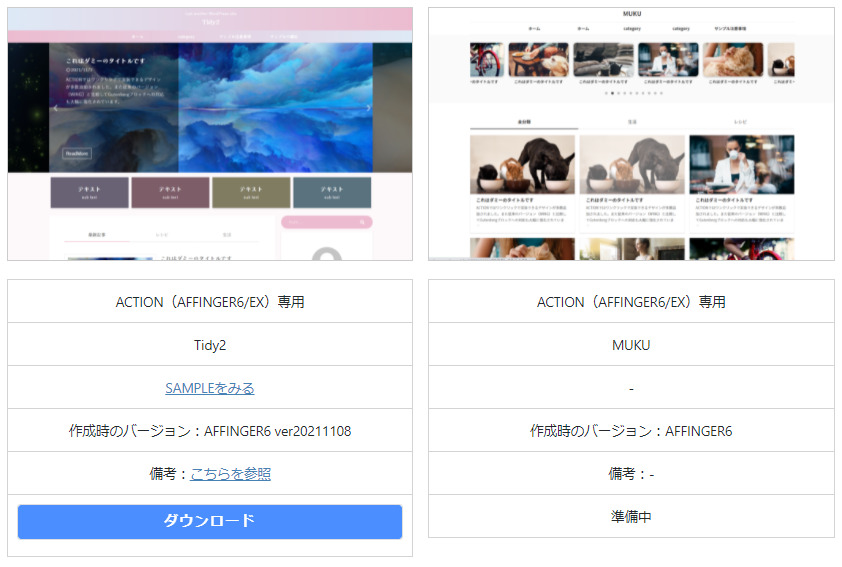This screenshot has height=567, width=842.
Task: Click the ReadMore button in Tidy2 slider
Action: [77, 154]
